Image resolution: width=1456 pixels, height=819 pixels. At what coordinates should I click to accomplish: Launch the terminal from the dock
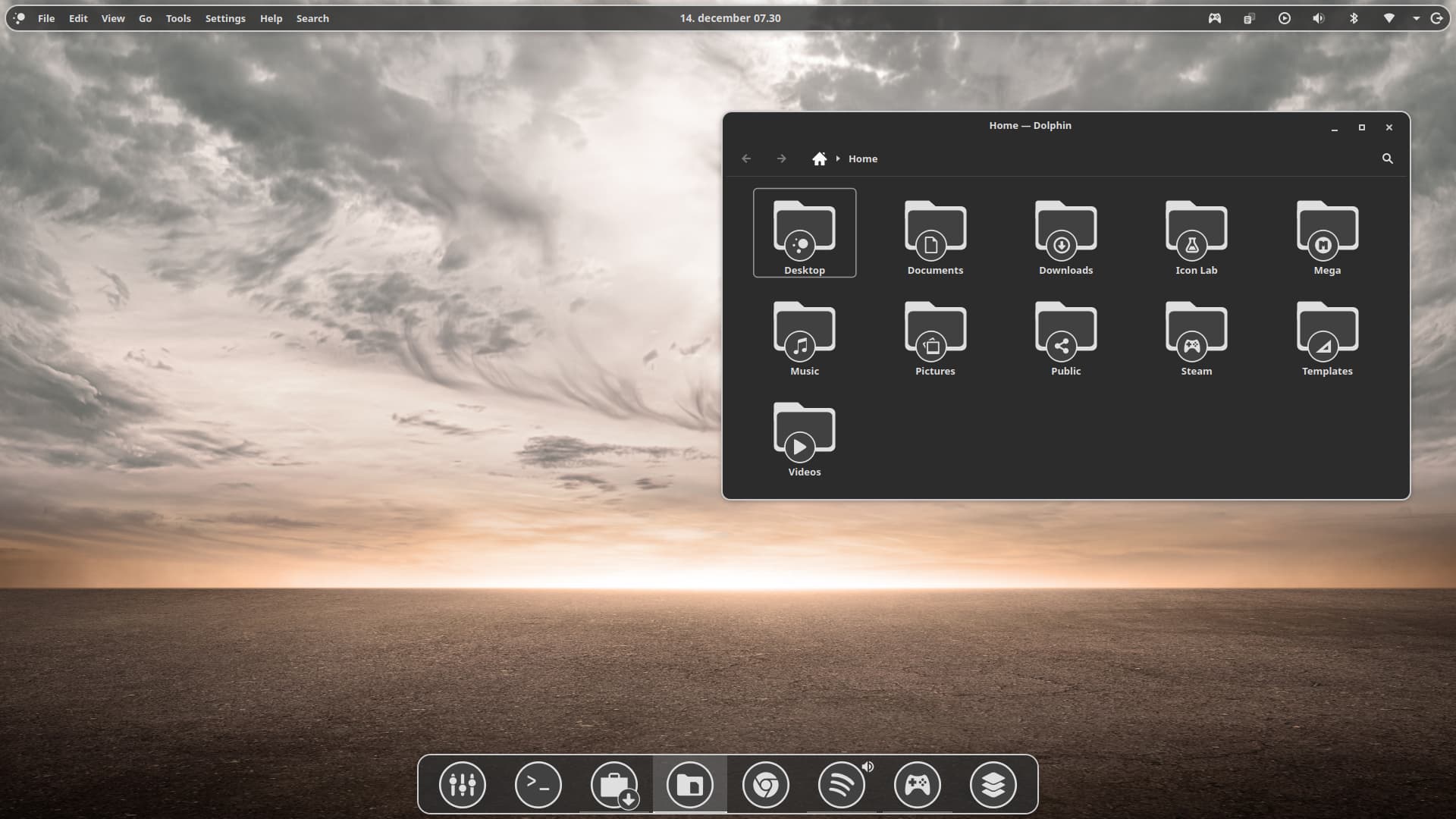tap(538, 784)
